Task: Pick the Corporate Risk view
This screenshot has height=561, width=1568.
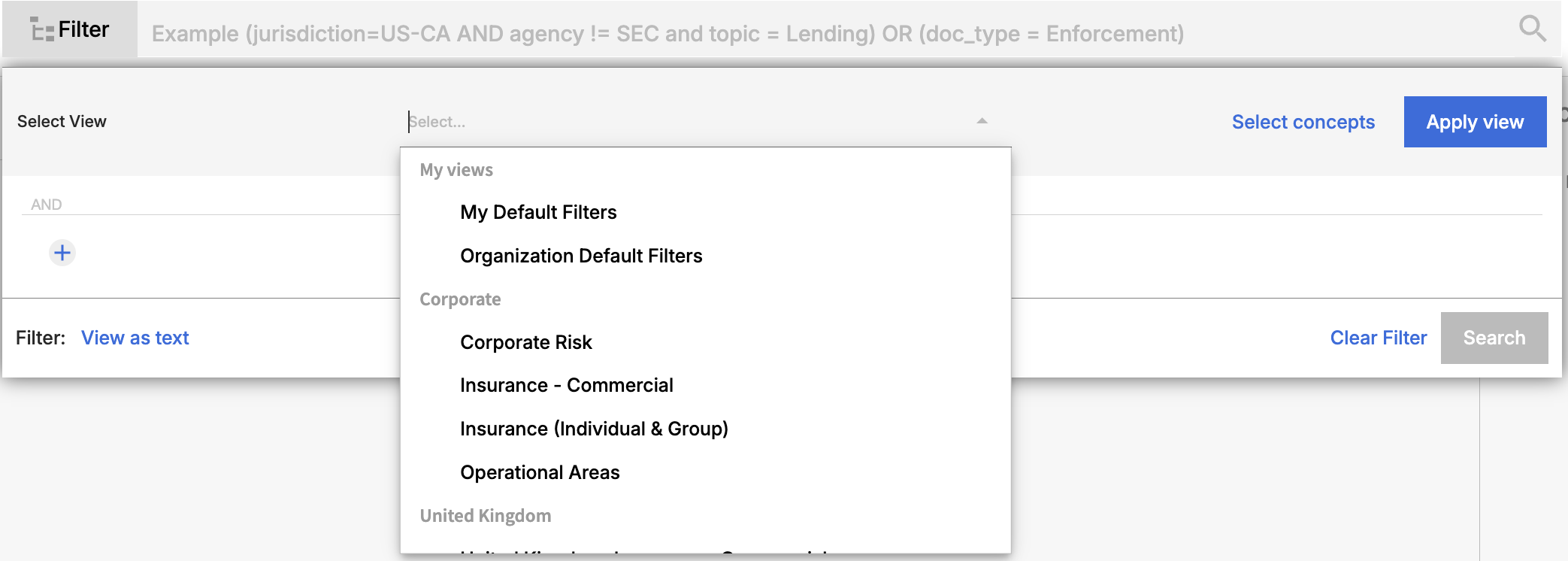Action: tap(526, 343)
